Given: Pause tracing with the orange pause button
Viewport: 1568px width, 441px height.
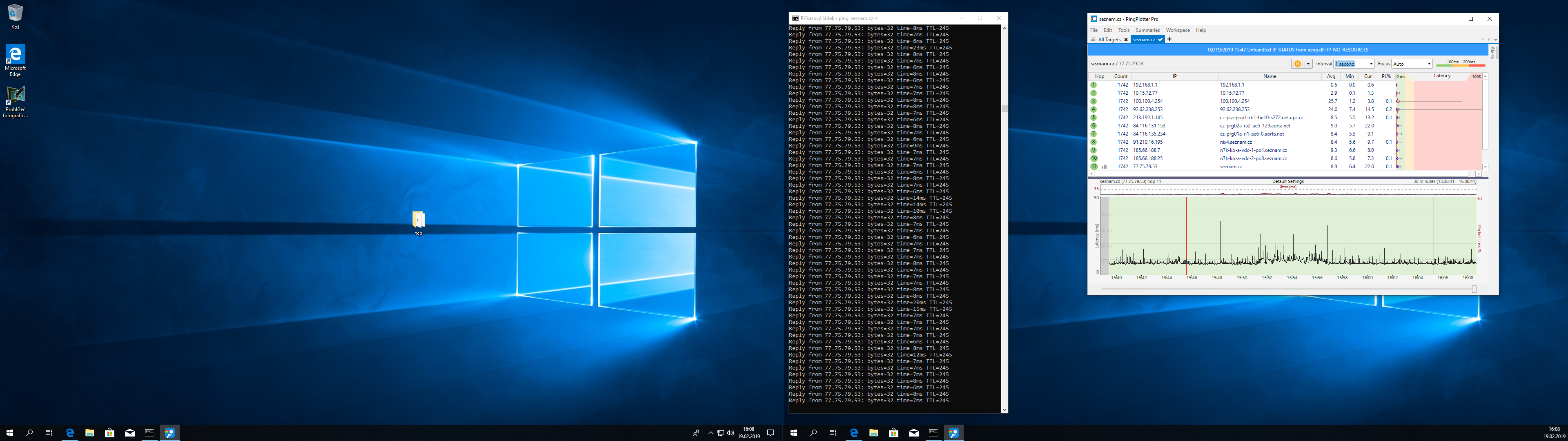Looking at the screenshot, I should pos(1297,64).
